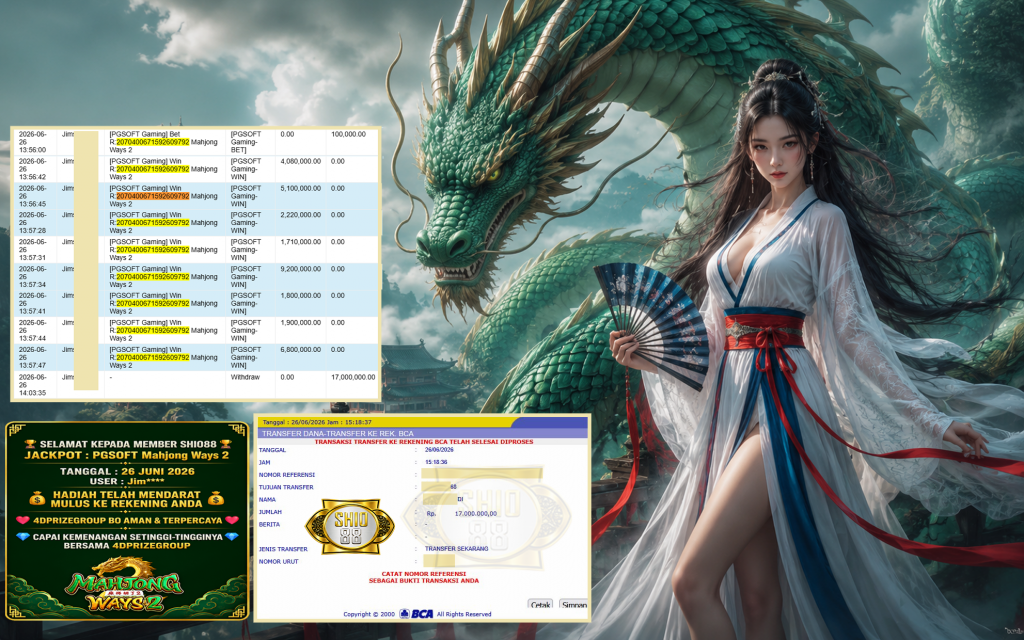Click the 13:57:44 timestamp cell
1024x640 pixels.
[35, 330]
